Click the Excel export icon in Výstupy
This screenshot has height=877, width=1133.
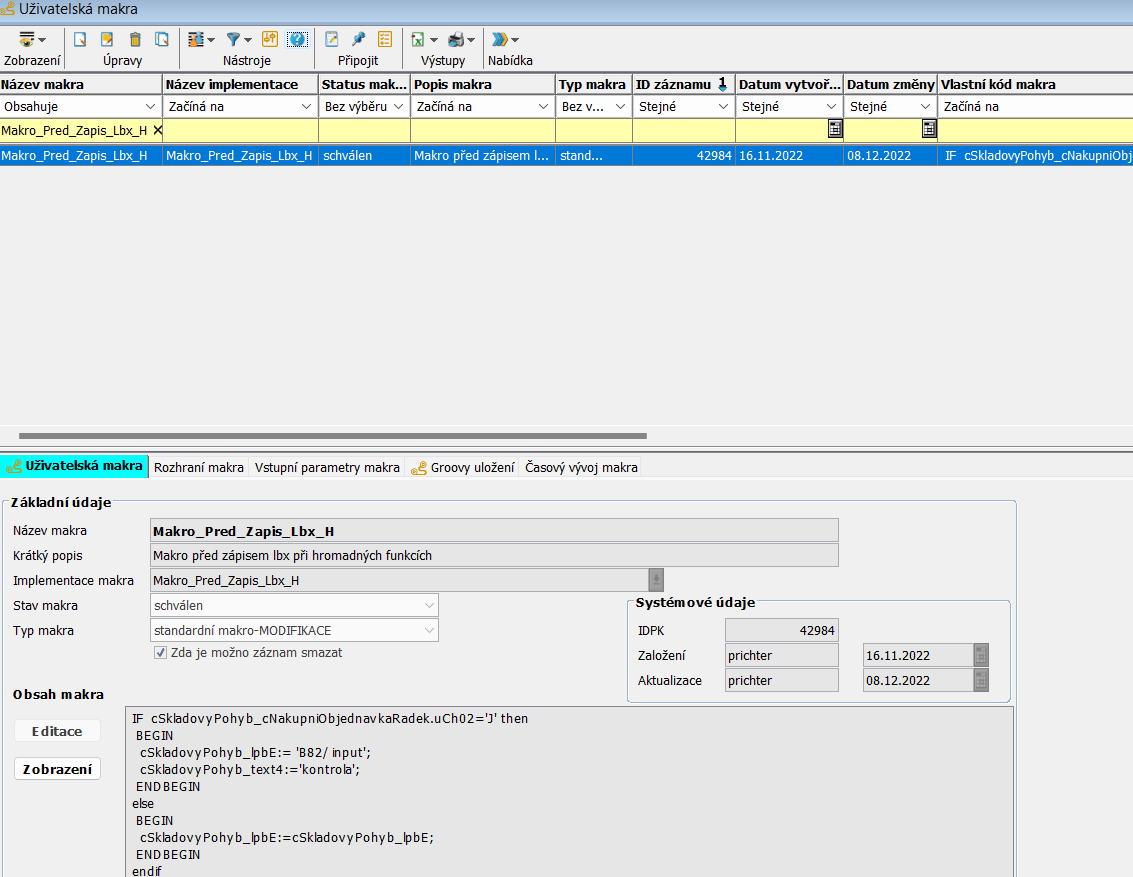pos(418,40)
